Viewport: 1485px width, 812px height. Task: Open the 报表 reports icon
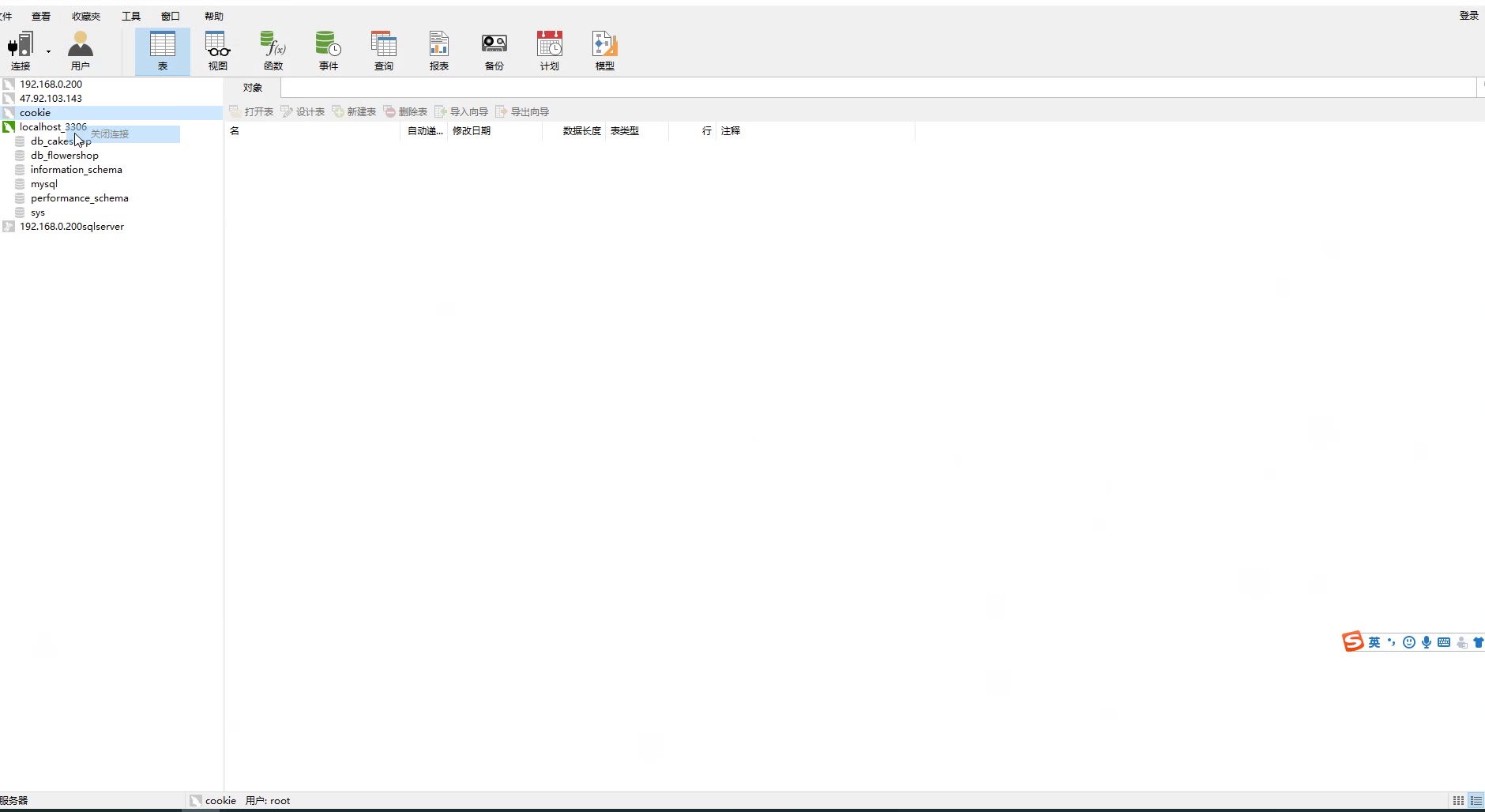click(439, 51)
